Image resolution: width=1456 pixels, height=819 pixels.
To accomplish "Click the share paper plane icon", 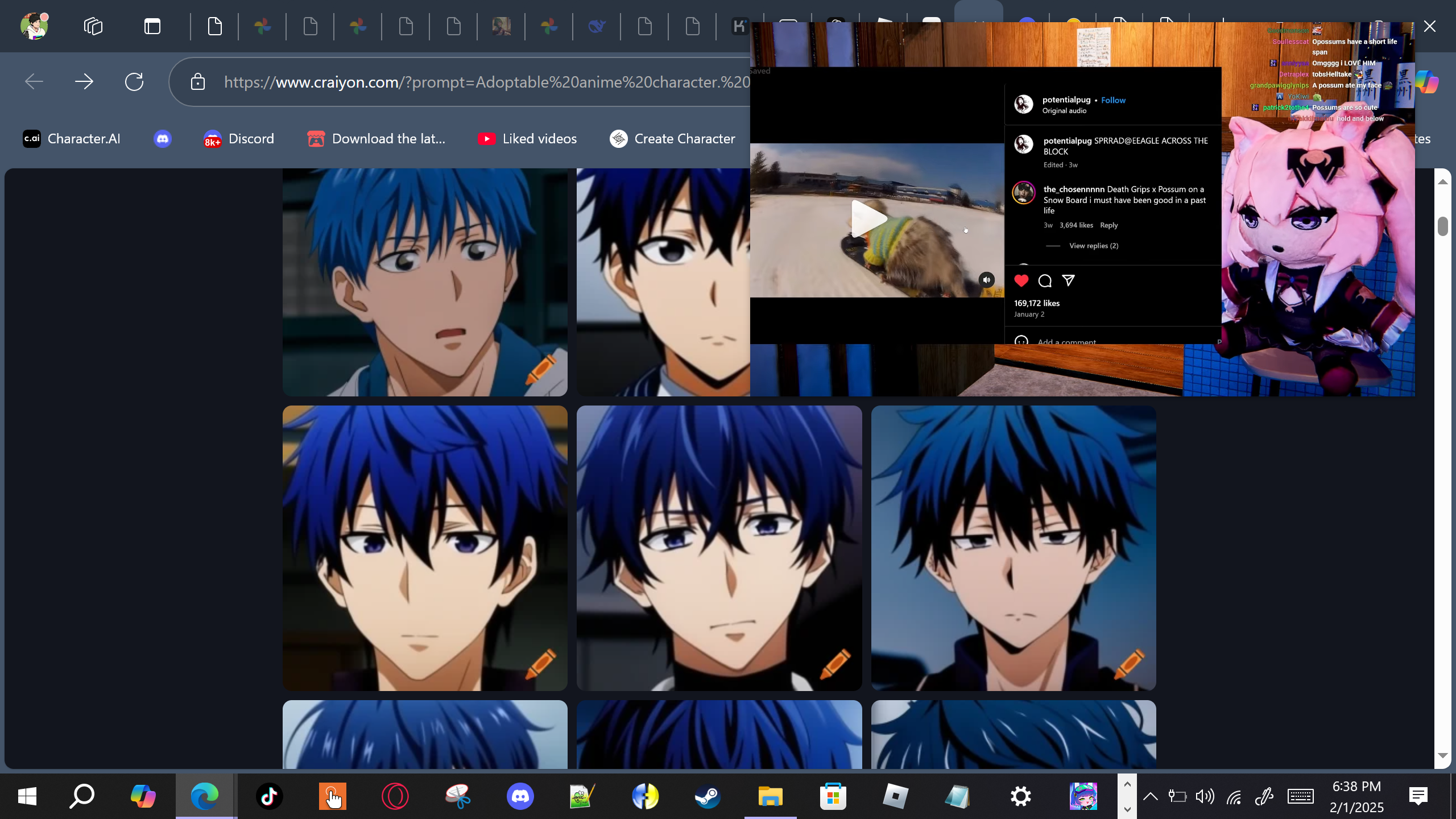I will (x=1069, y=280).
